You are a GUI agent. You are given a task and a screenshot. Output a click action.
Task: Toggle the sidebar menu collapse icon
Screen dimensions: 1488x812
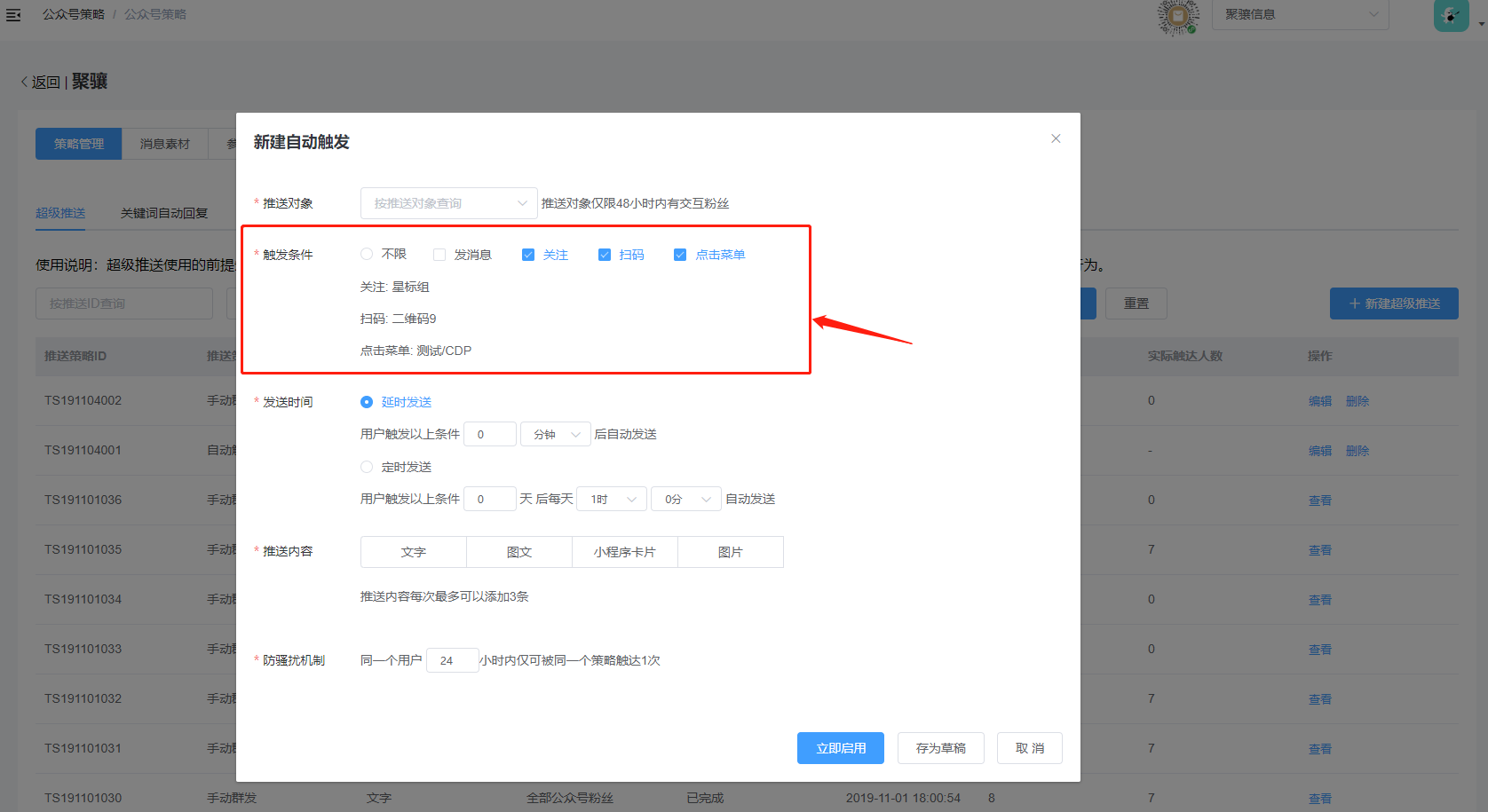point(13,14)
